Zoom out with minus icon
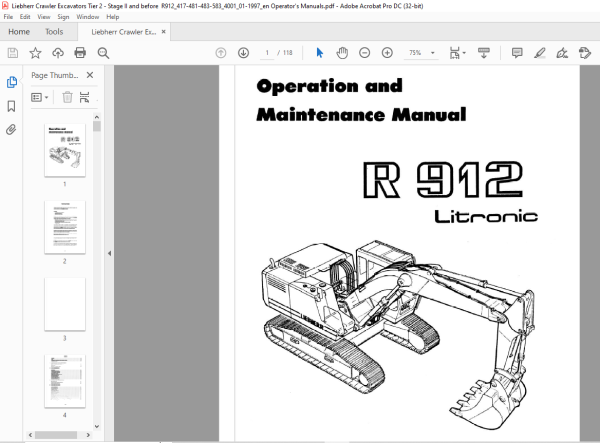Image resolution: width=600 pixels, height=443 pixels. click(364, 53)
